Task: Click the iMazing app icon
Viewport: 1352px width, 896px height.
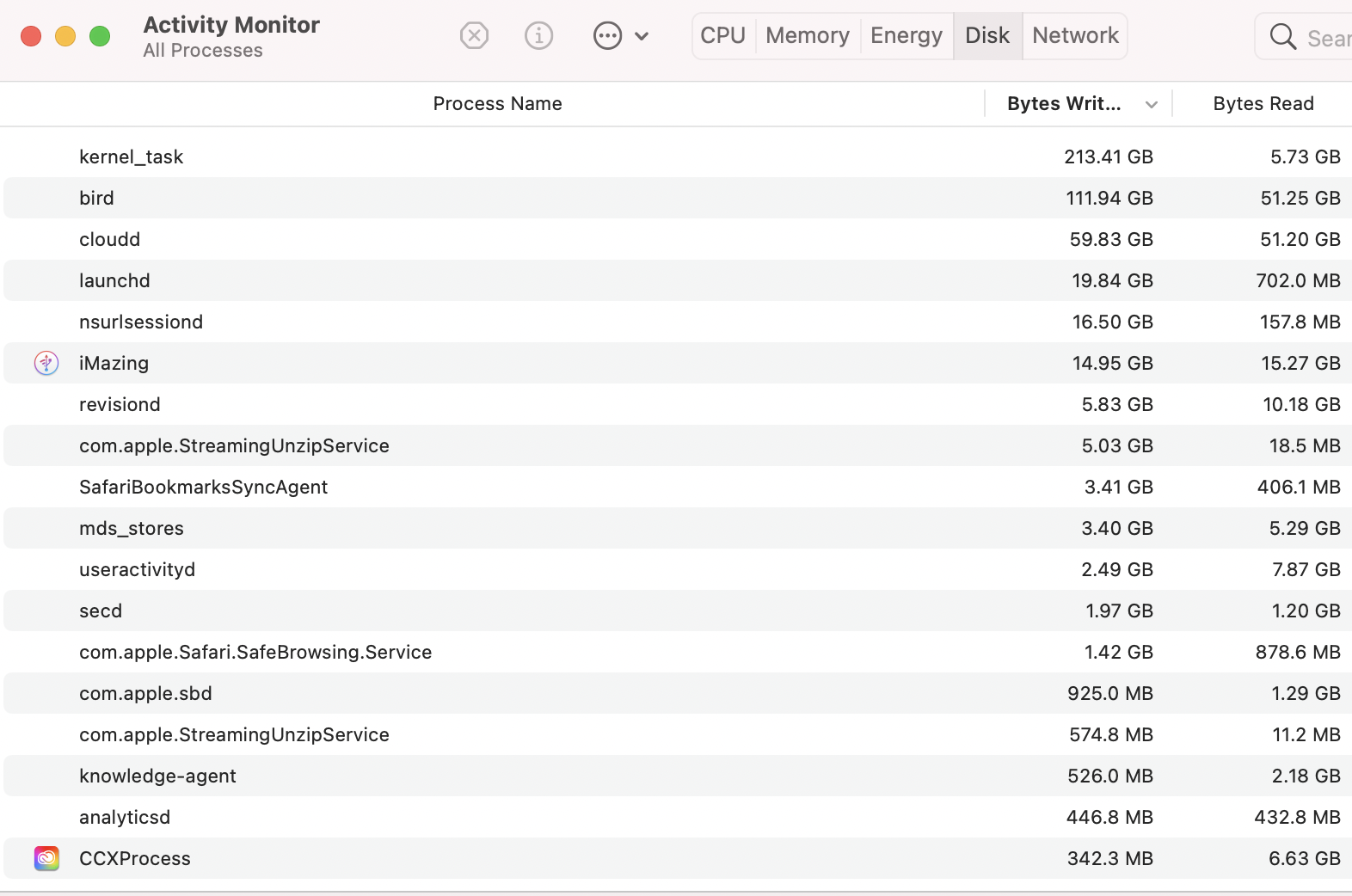Action: pyautogui.click(x=46, y=363)
